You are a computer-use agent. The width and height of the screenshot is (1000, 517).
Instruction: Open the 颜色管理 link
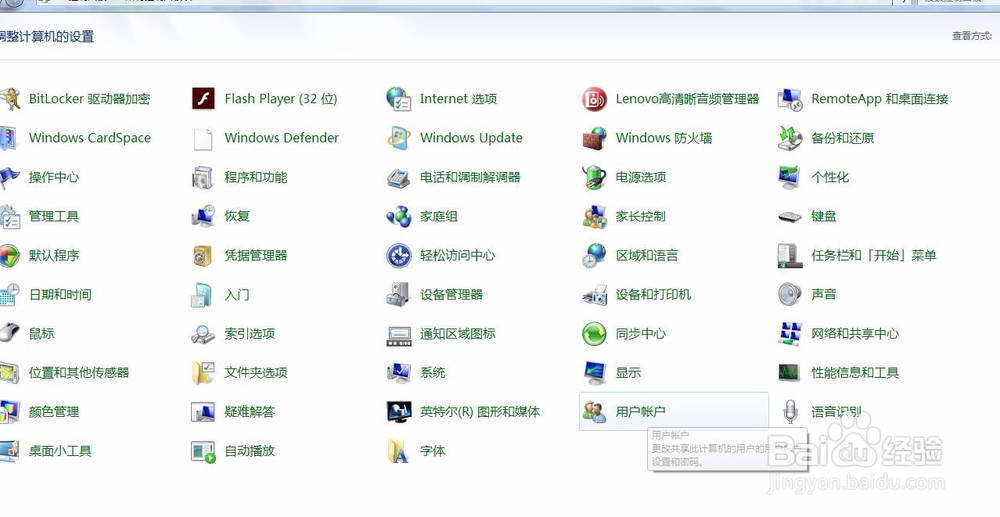coord(54,412)
